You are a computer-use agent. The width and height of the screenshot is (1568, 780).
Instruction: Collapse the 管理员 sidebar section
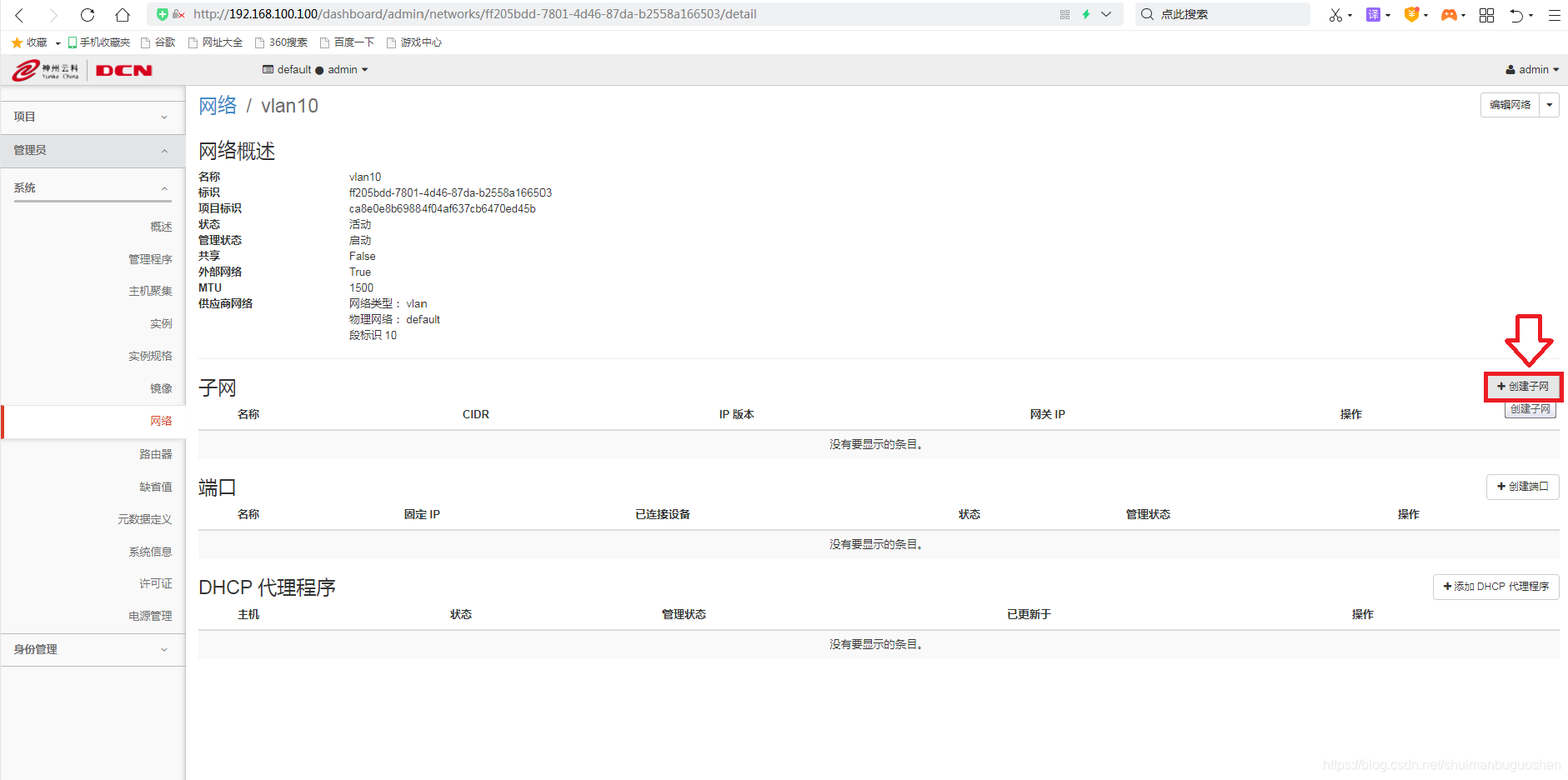pyautogui.click(x=93, y=151)
